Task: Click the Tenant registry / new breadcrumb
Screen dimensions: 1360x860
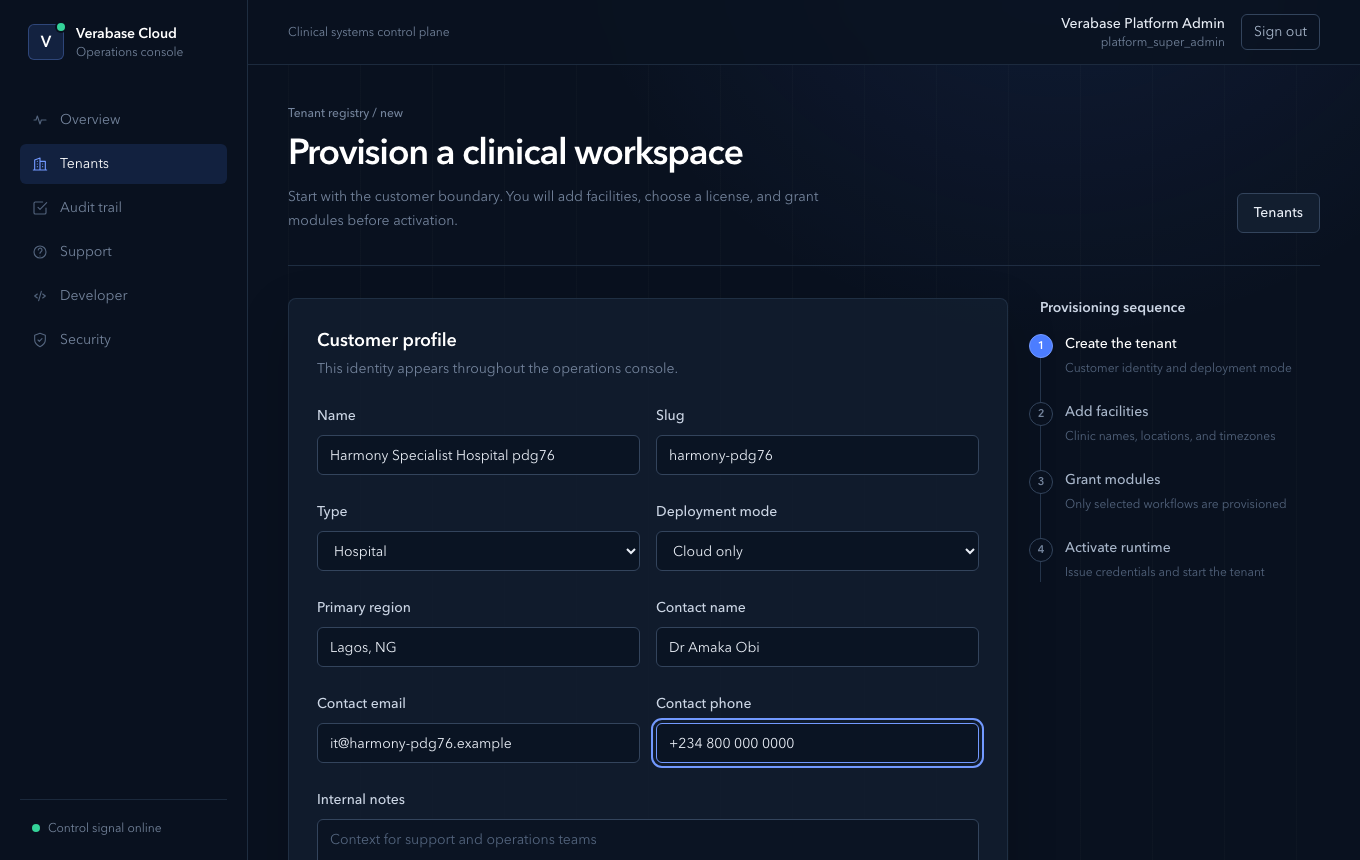Action: (x=345, y=113)
